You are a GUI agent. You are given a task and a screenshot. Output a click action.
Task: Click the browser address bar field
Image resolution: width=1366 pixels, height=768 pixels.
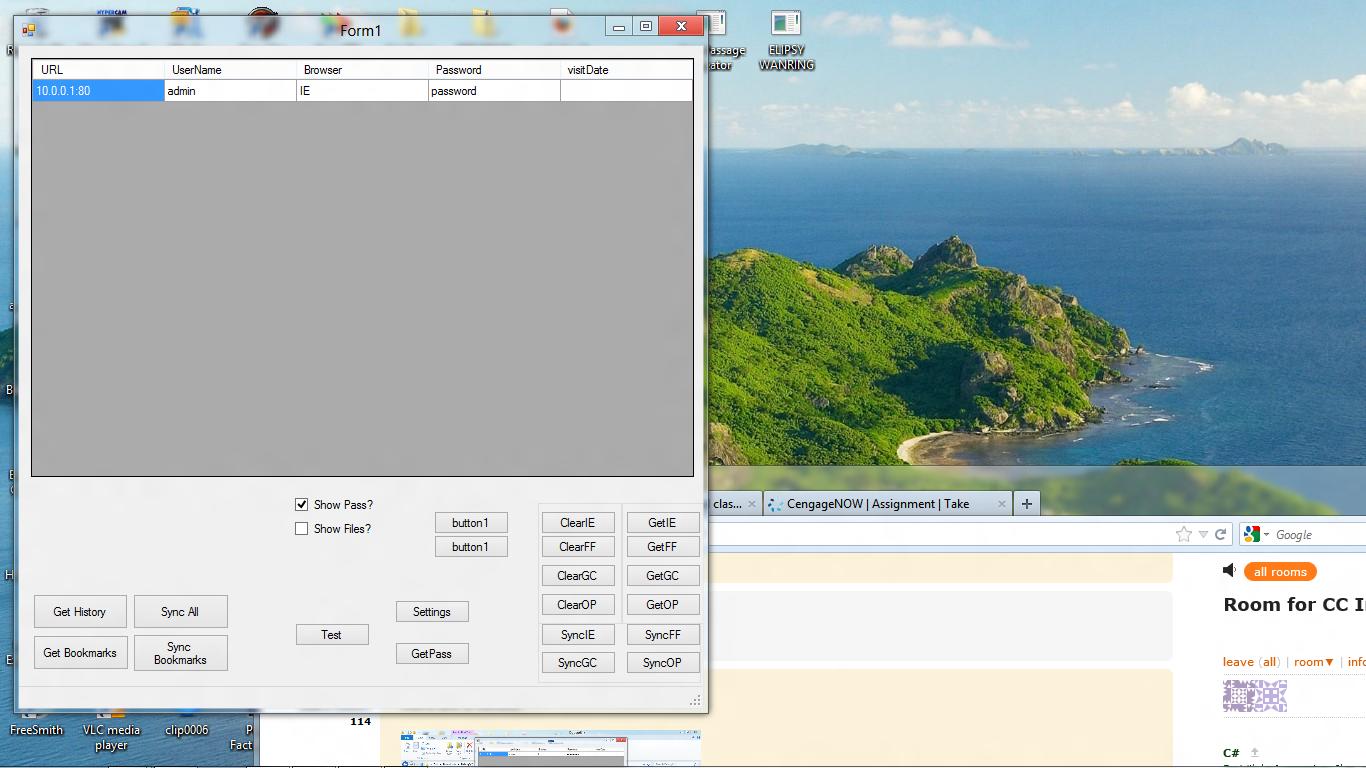click(x=940, y=535)
